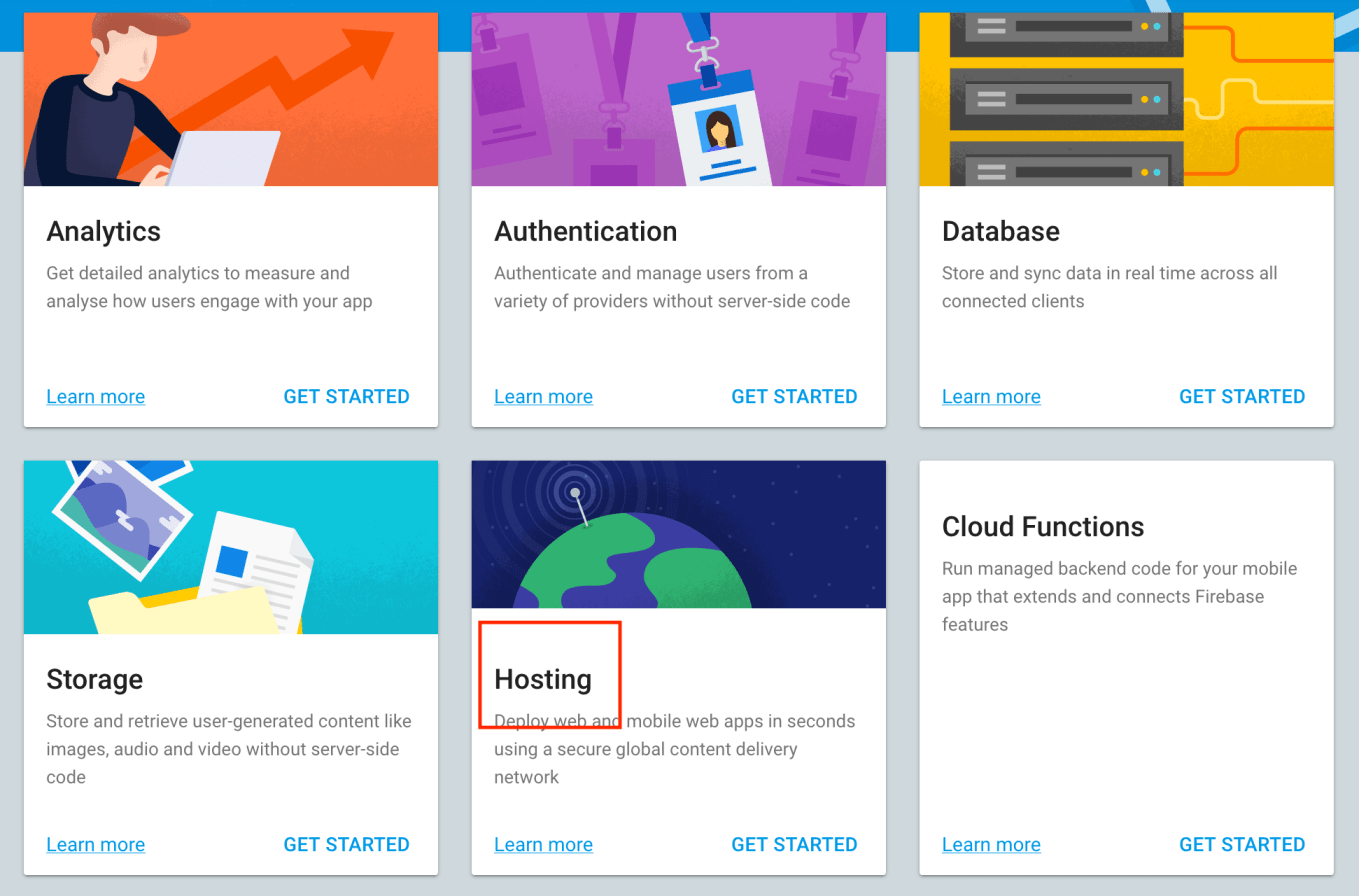Click Get Started on the Authentication card

tap(794, 397)
